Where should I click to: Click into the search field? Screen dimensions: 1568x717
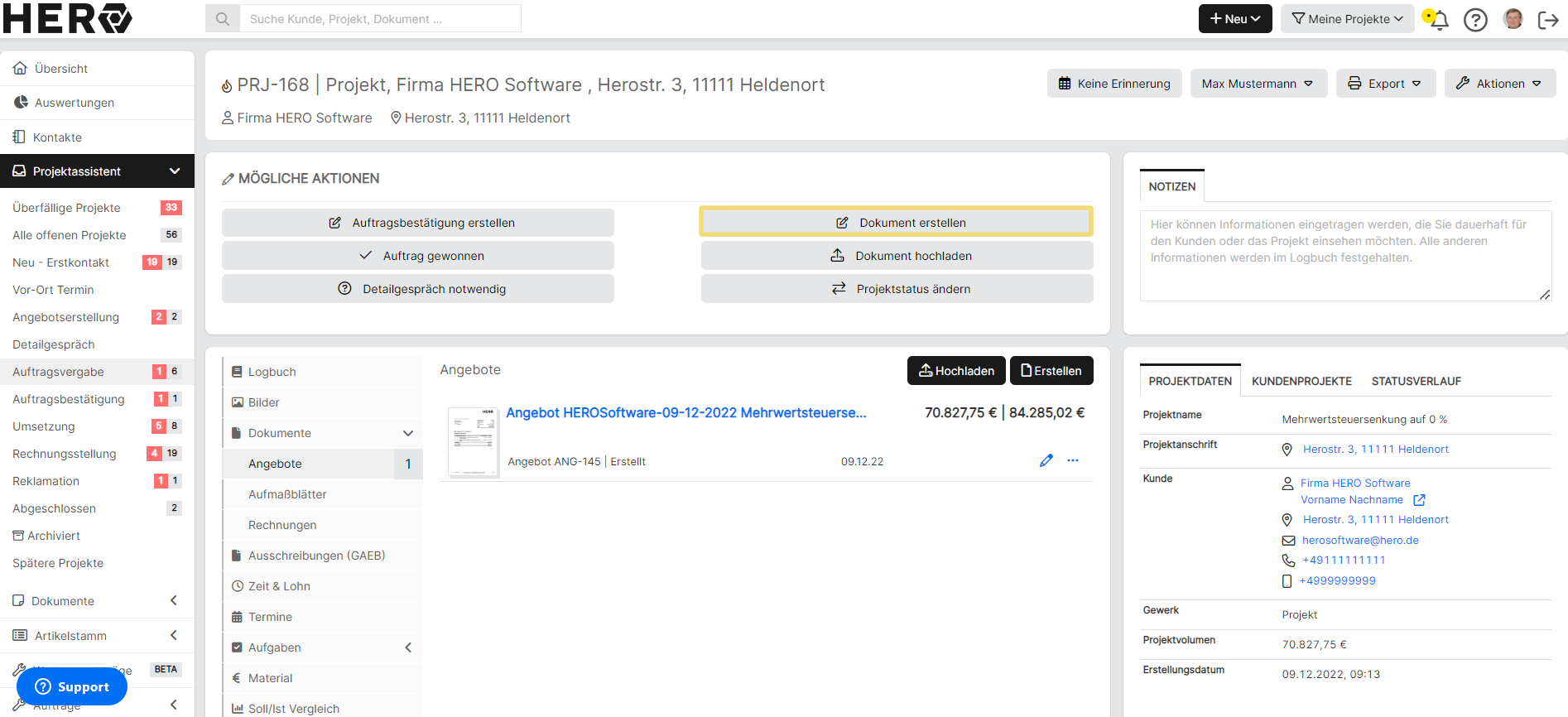pos(380,18)
